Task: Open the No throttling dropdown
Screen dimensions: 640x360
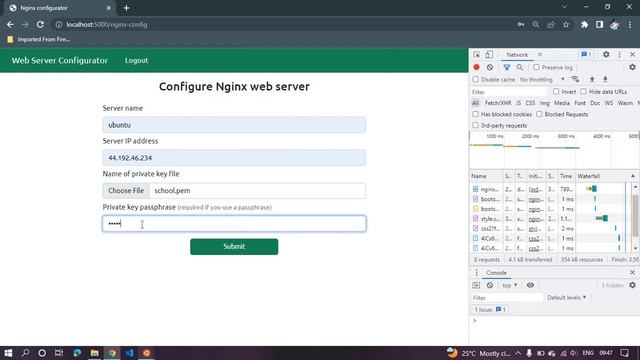Action: point(542,80)
